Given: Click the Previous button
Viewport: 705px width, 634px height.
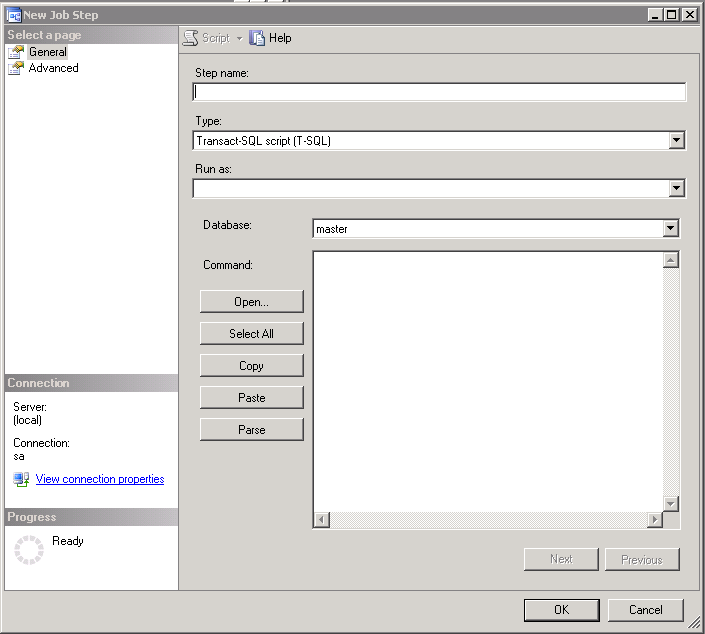Looking at the screenshot, I should point(642,559).
